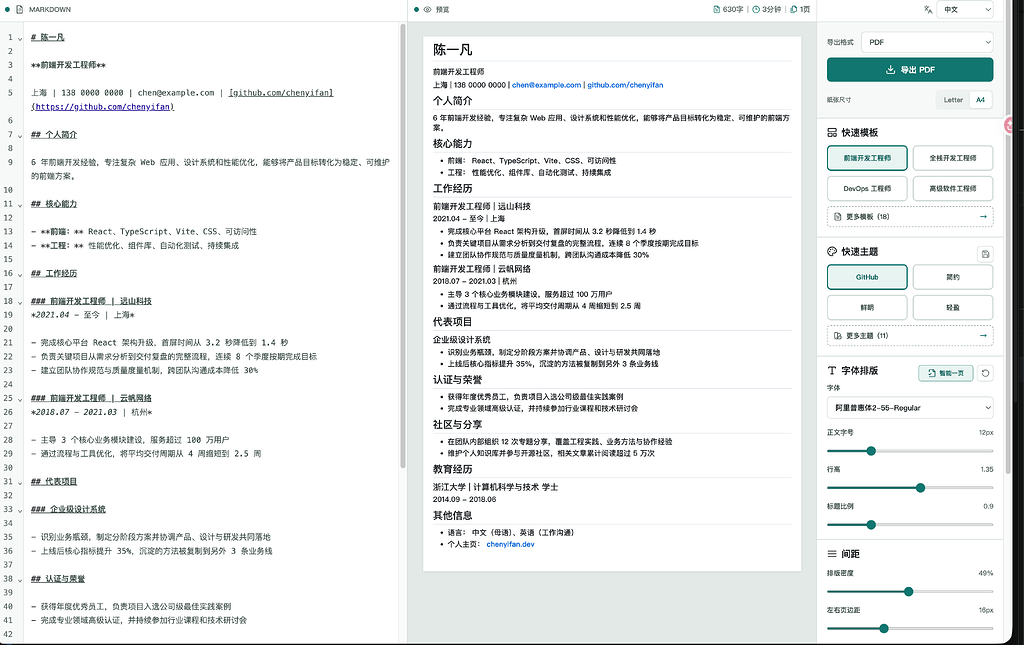Choose 全栈开发工程师 template
1024x645 pixels.
(x=953, y=158)
